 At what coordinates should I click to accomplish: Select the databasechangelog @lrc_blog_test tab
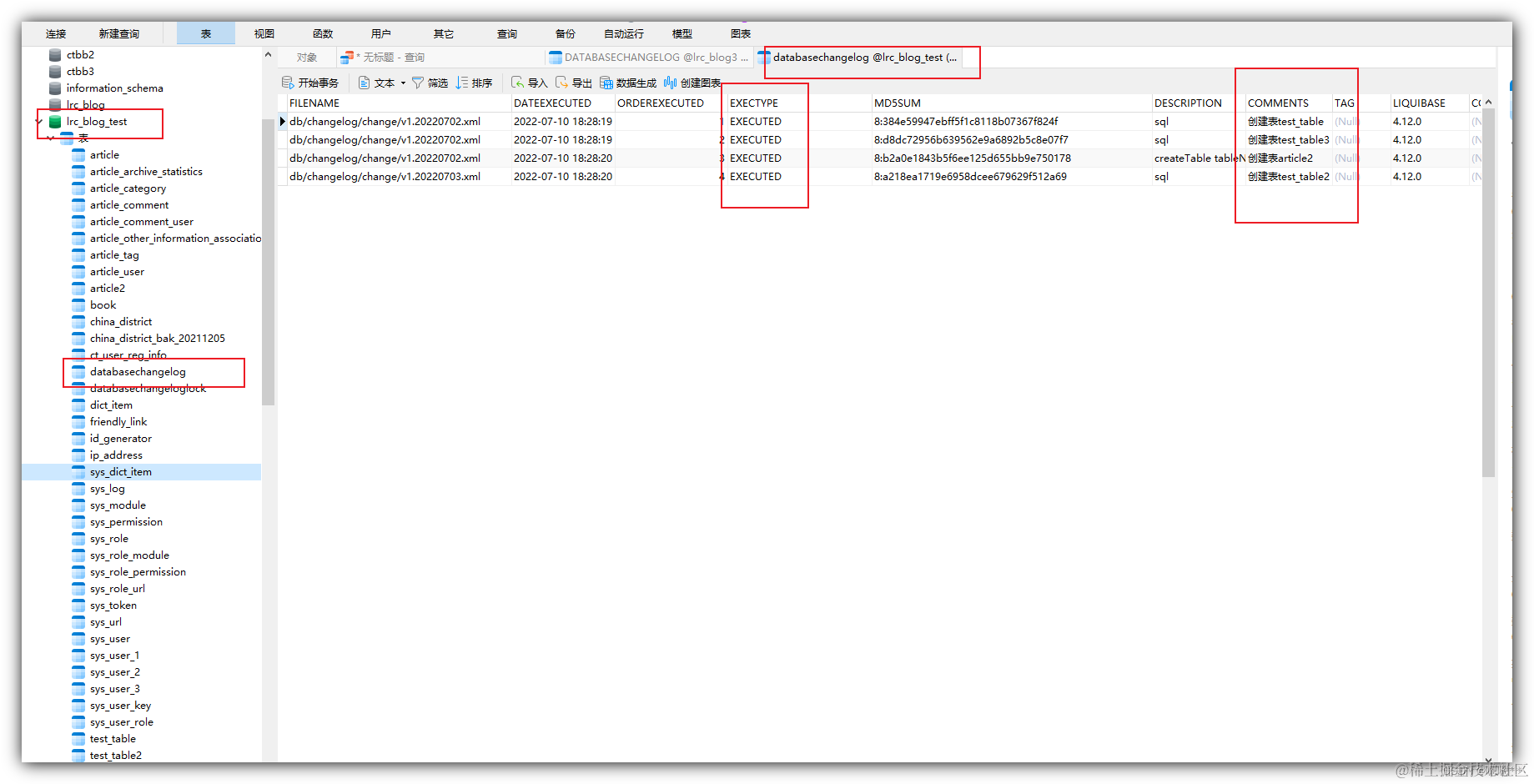pos(858,58)
